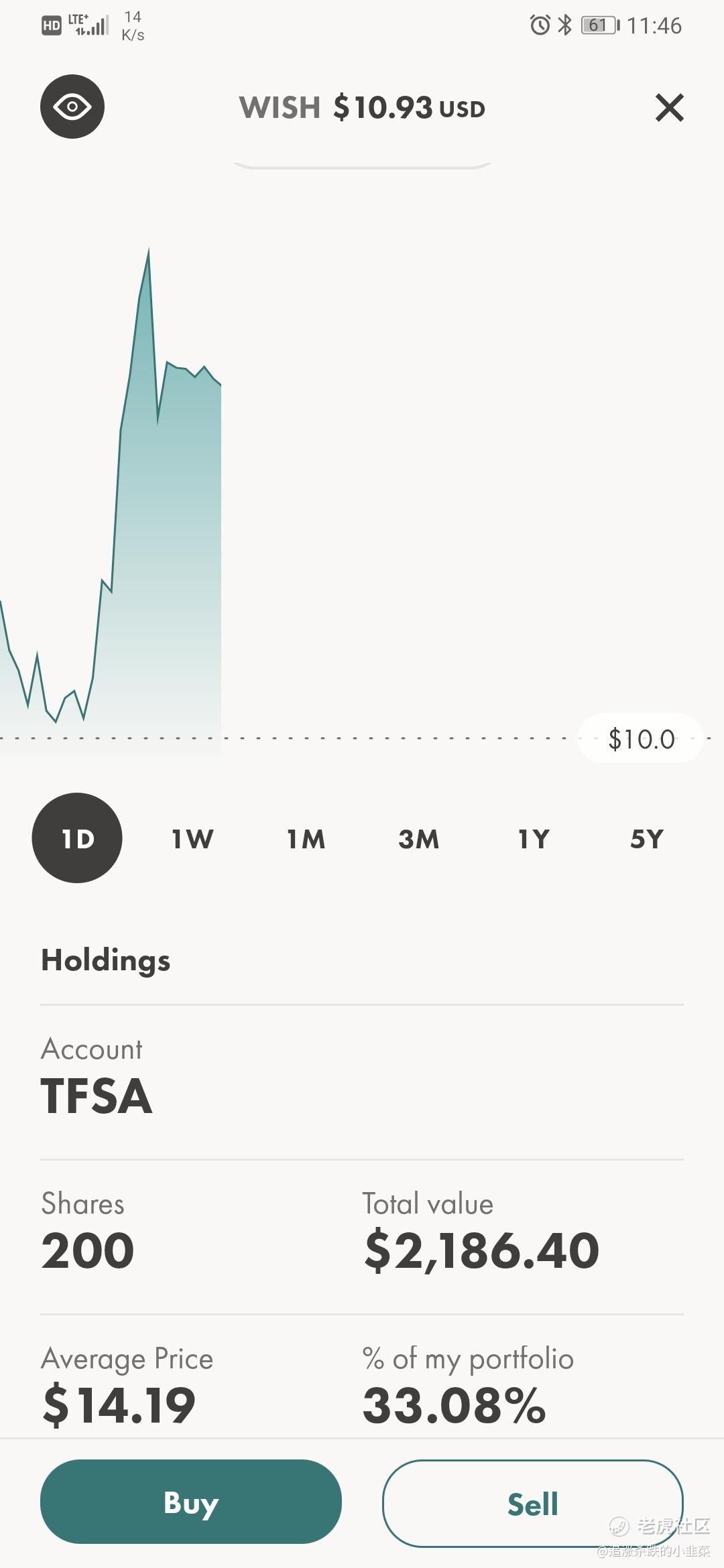Toggle the eye watchlist icon

point(72,107)
